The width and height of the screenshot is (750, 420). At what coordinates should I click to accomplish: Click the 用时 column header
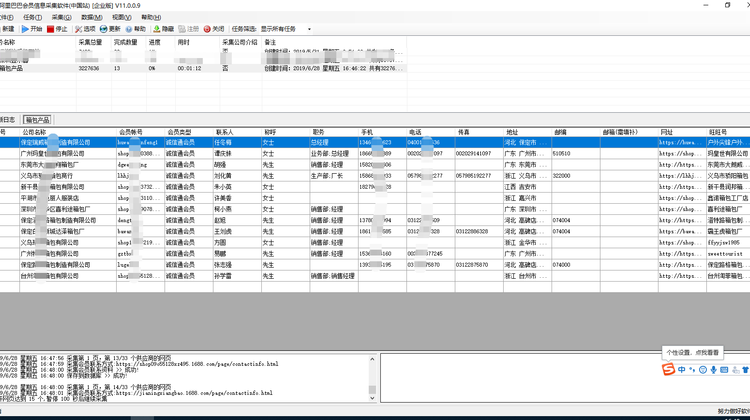[x=197, y=42]
